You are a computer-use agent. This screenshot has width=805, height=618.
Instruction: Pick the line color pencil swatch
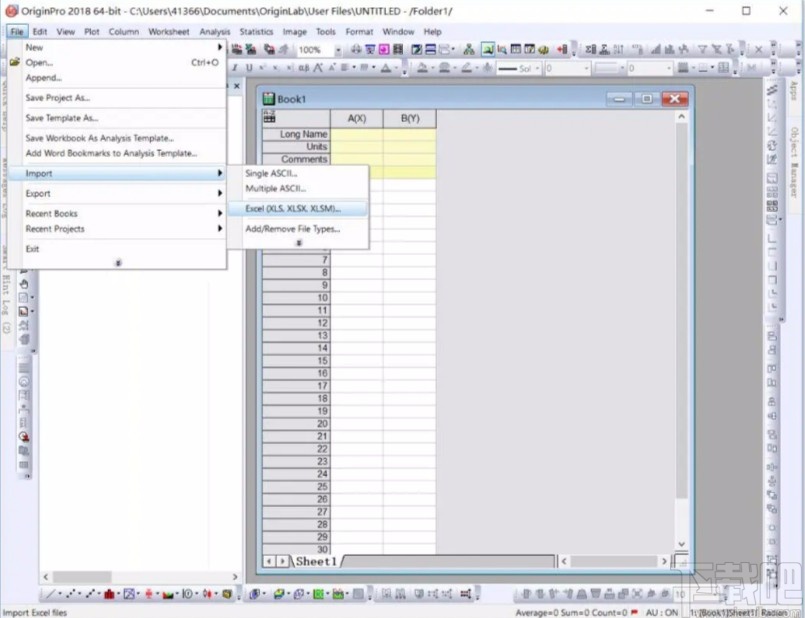pos(466,68)
